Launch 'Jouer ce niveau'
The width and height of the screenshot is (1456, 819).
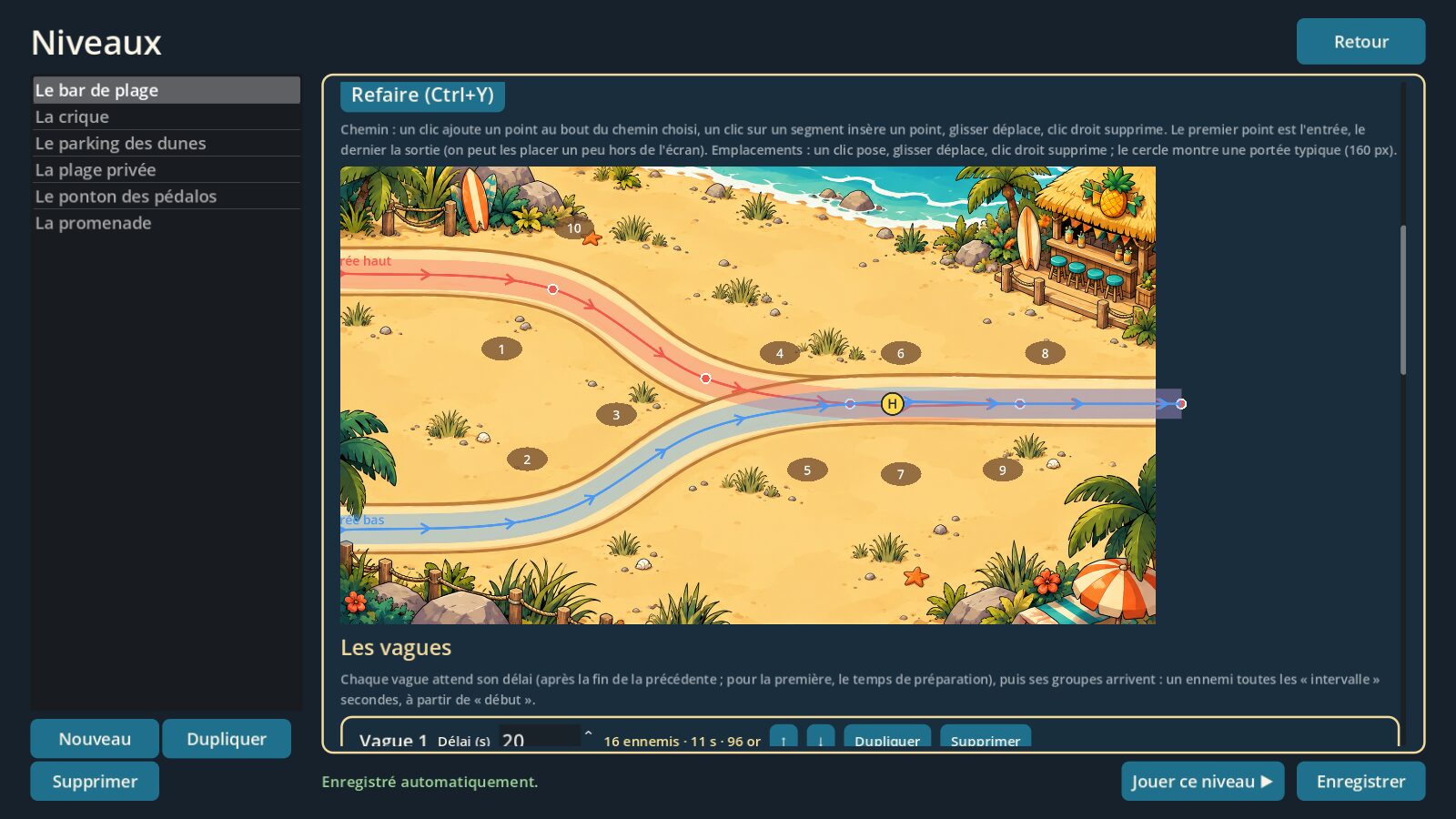(1202, 782)
